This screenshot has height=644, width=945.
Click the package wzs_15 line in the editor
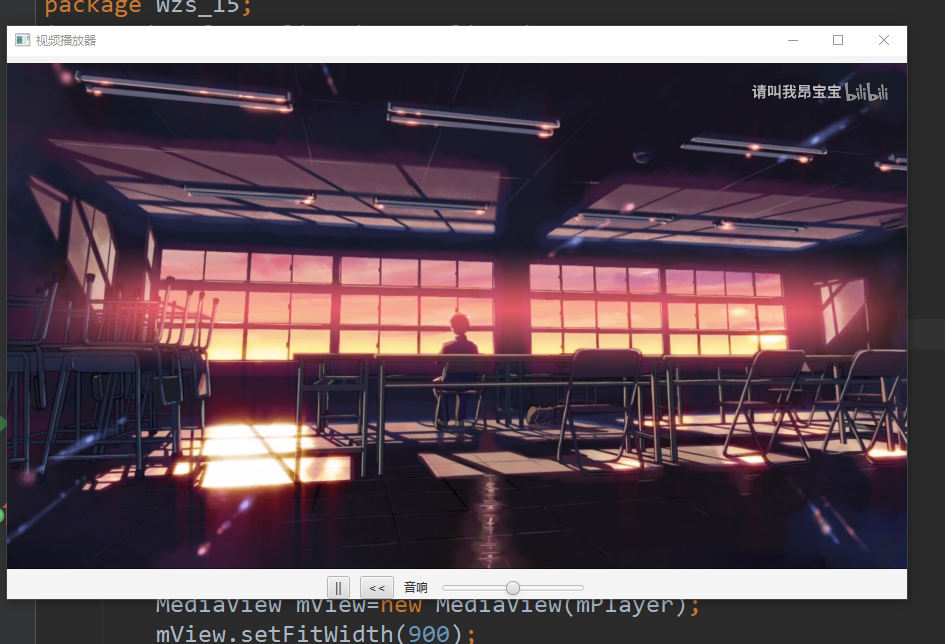[x=148, y=7]
